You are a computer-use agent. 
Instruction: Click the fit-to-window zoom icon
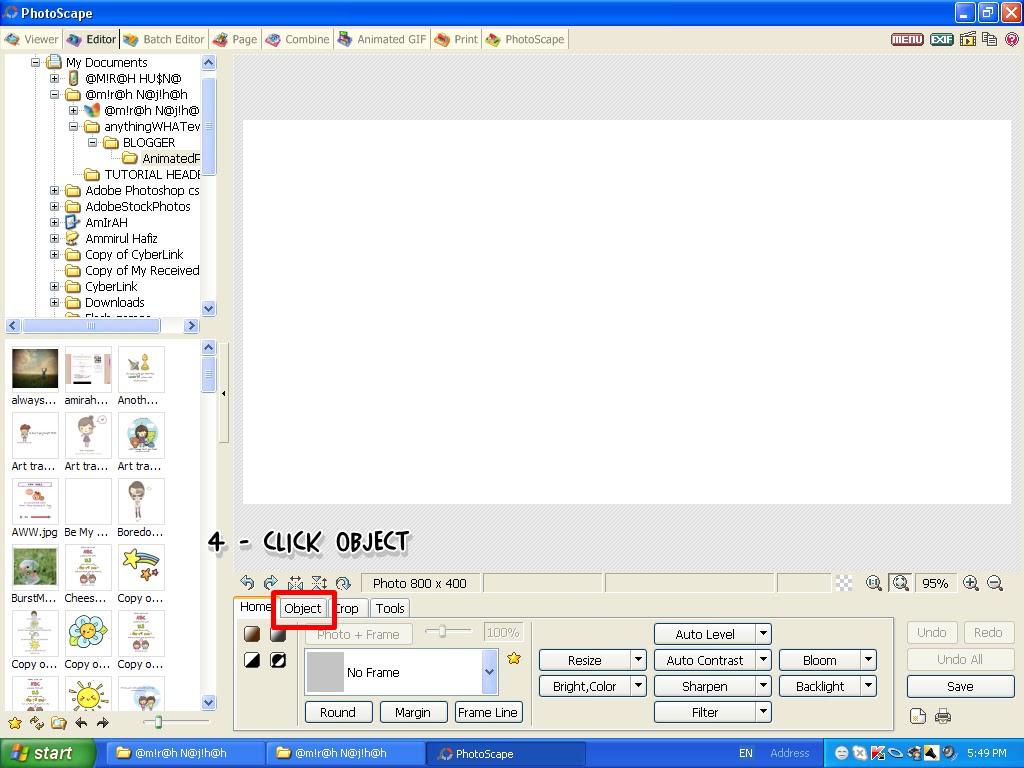pyautogui.click(x=901, y=583)
